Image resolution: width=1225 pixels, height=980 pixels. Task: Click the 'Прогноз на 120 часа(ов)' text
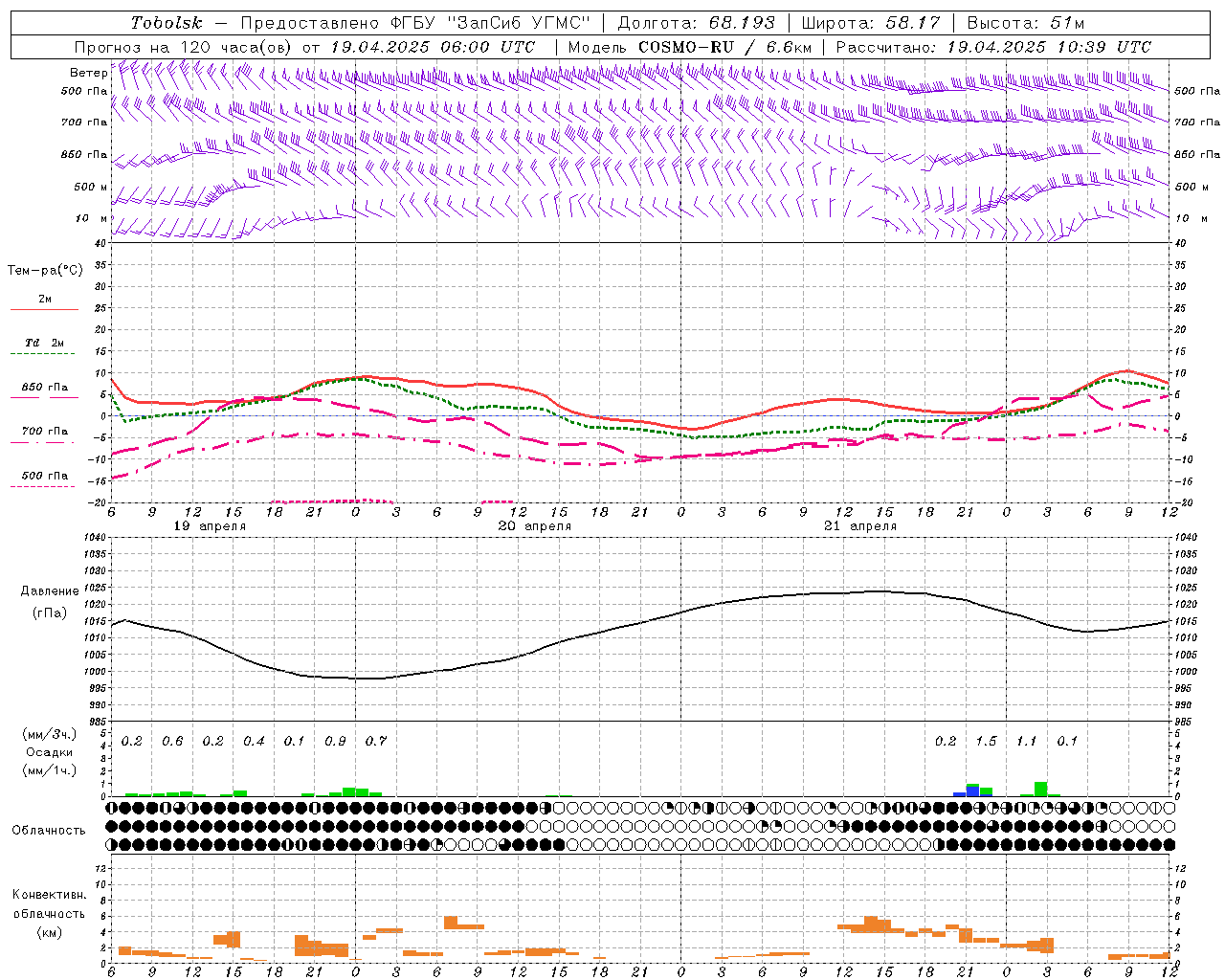(x=185, y=47)
